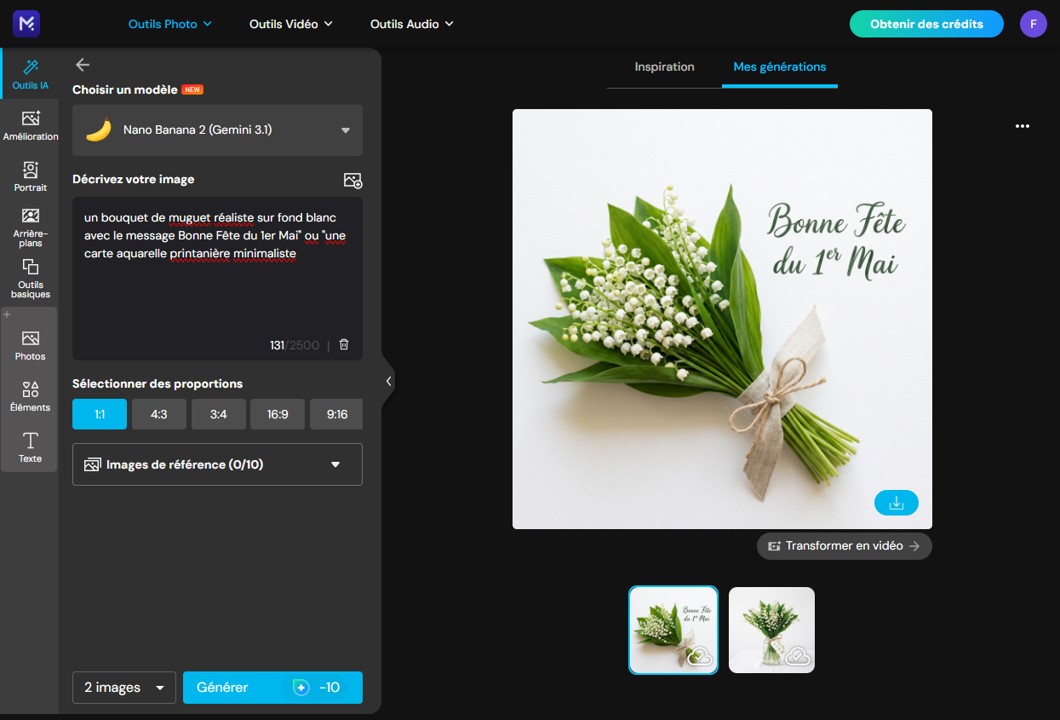Open the Éléments sidebar panel
This screenshot has height=720, width=1060.
click(30, 396)
